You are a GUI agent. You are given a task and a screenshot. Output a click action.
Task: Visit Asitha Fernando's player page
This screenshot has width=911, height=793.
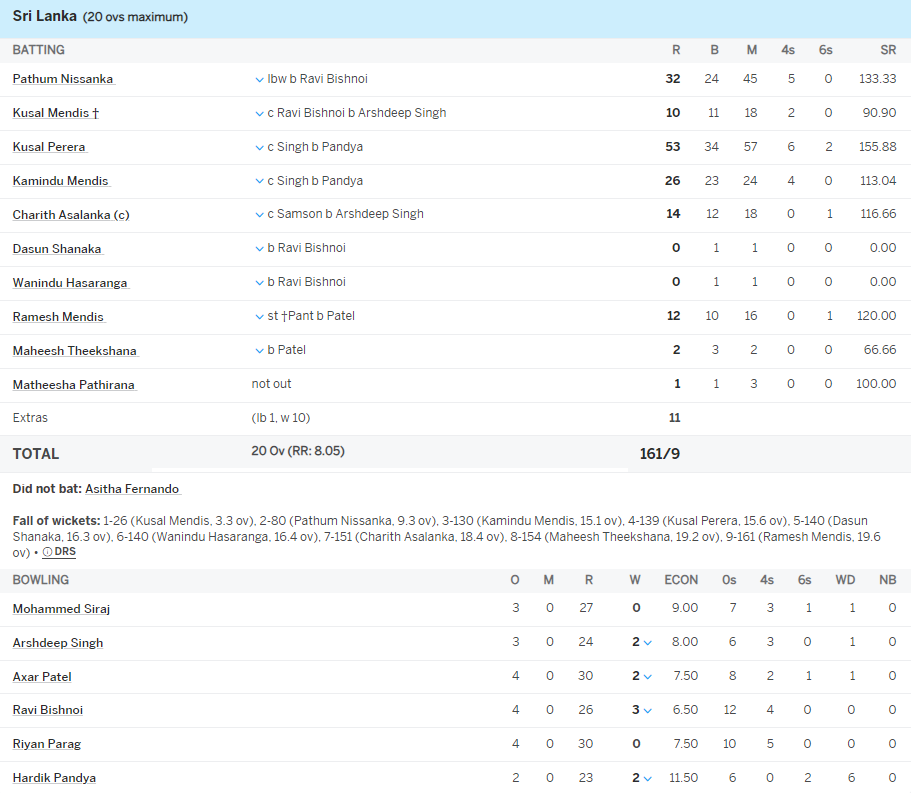tap(132, 489)
